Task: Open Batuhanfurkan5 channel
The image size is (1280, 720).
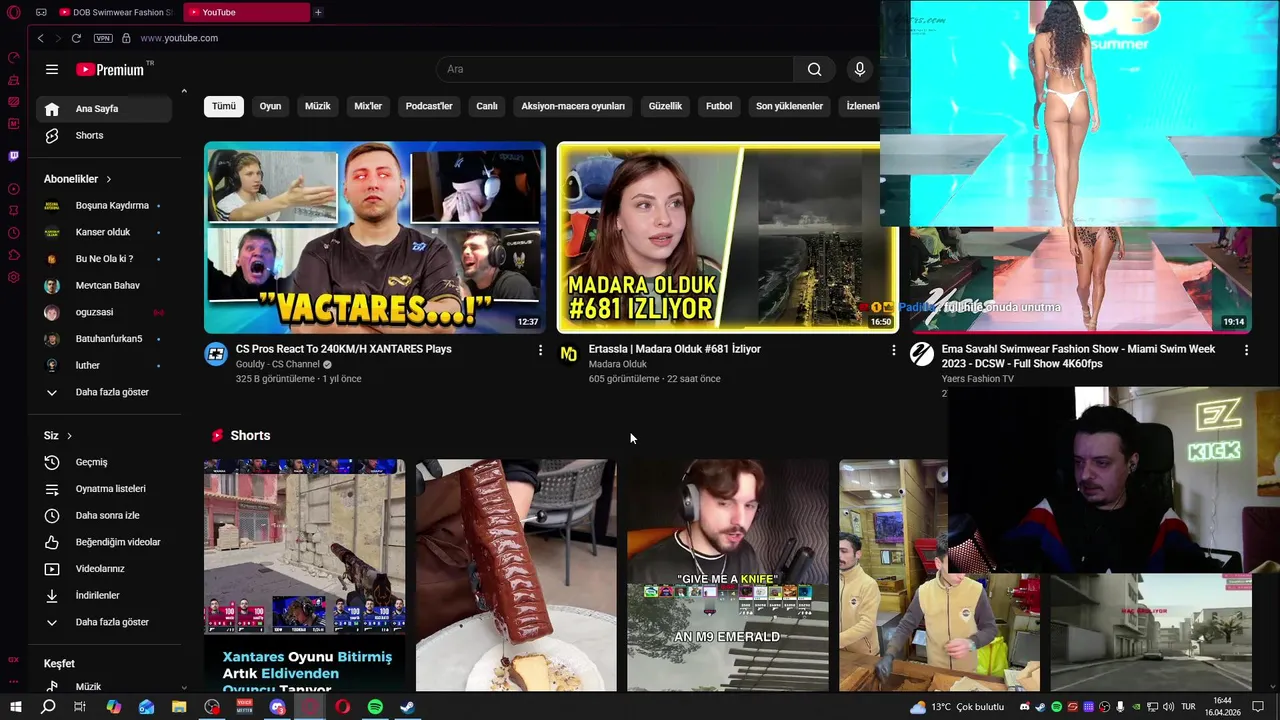Action: tap(104, 339)
